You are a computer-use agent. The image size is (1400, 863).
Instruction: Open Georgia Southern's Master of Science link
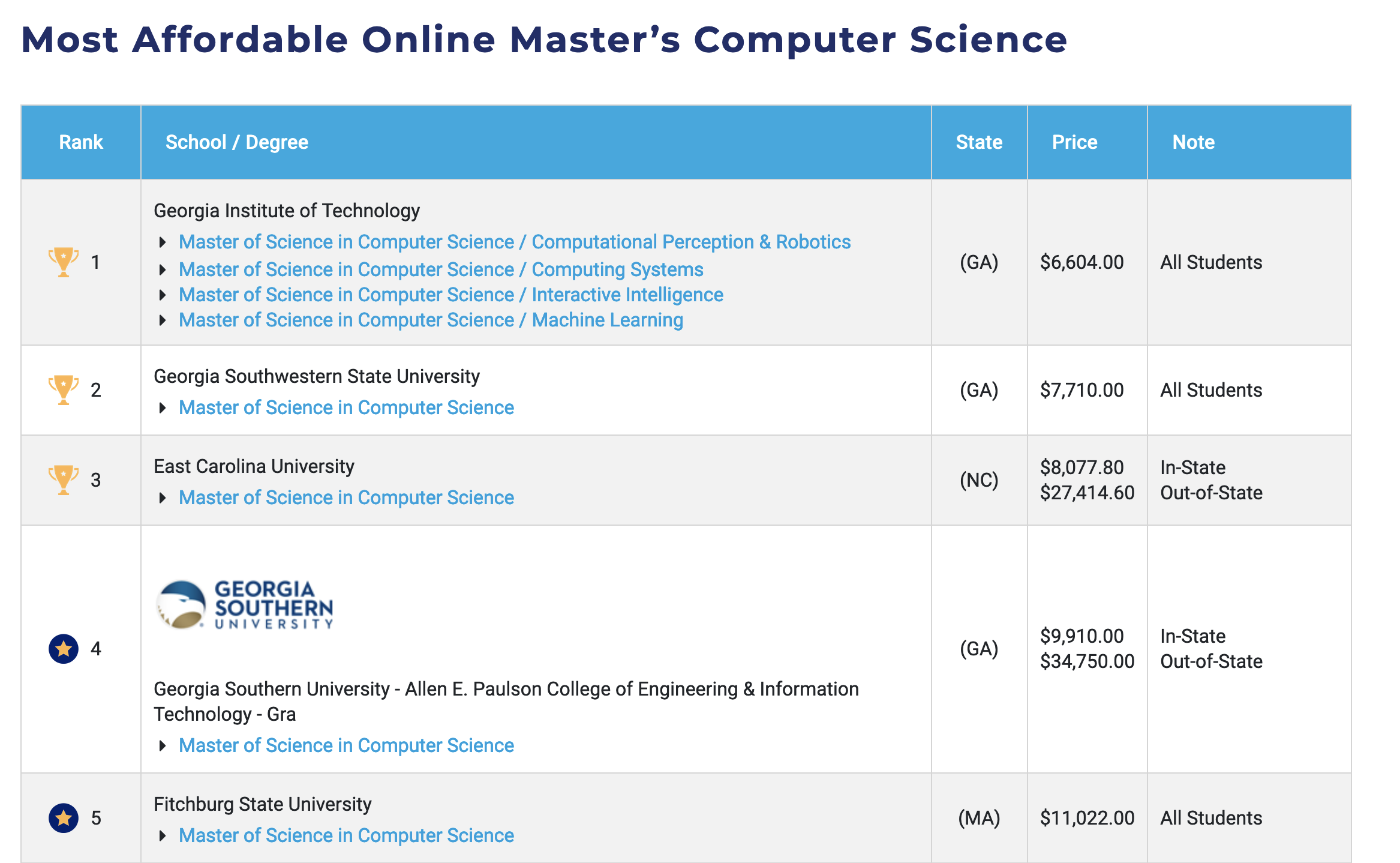pos(346,745)
